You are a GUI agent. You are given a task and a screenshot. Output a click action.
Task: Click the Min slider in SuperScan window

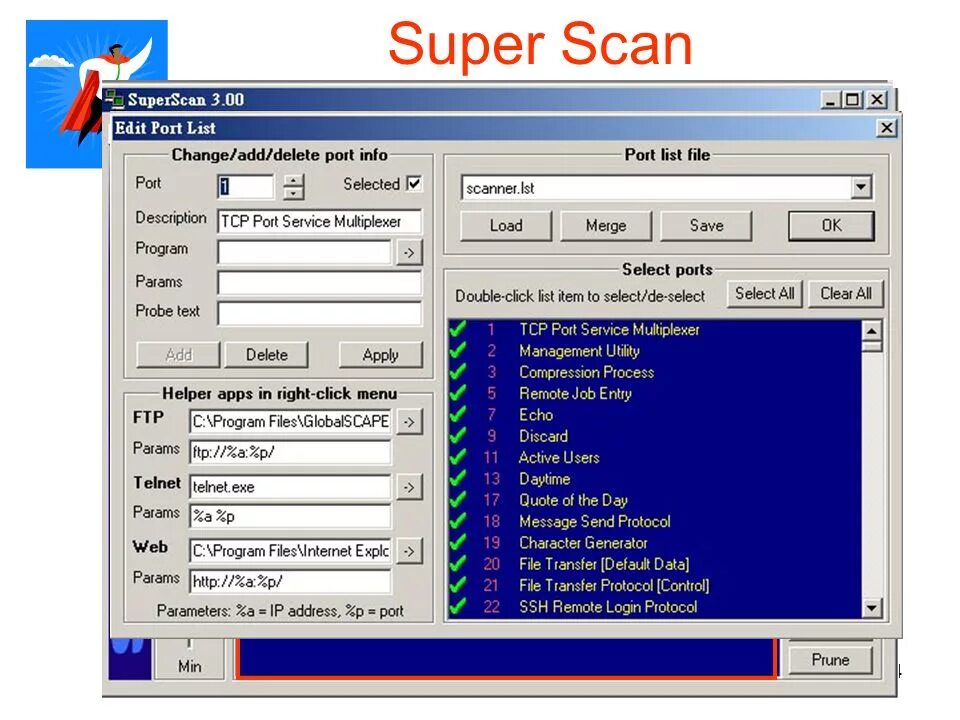pos(189,644)
